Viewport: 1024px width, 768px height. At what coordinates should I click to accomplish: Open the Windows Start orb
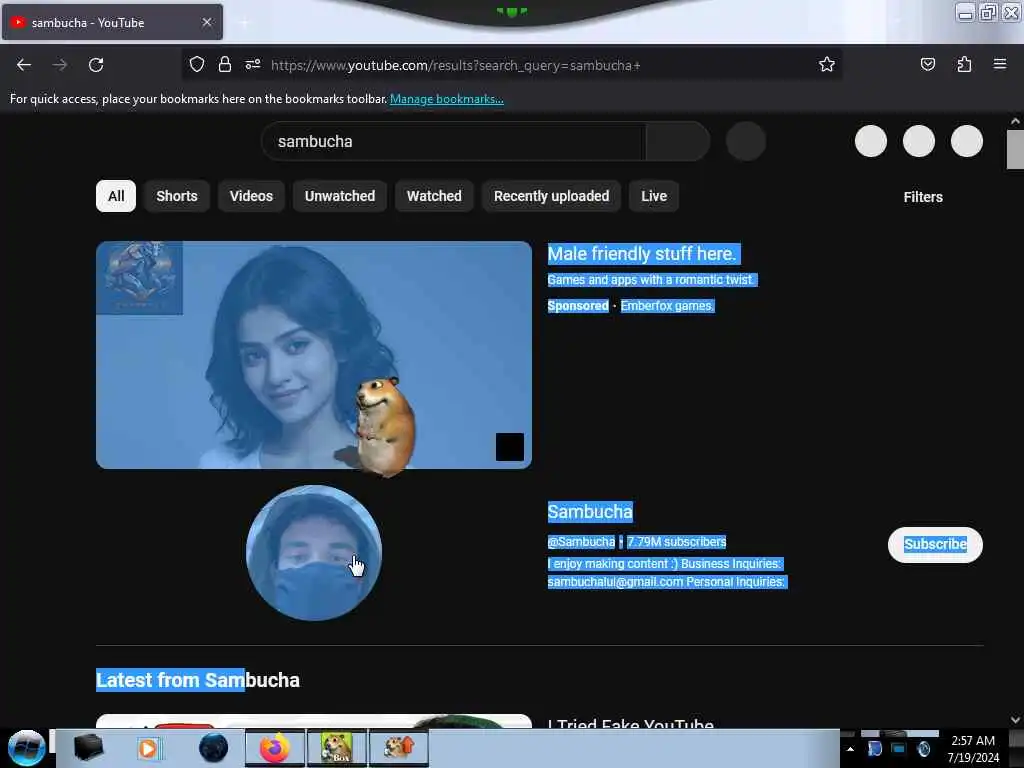click(26, 748)
